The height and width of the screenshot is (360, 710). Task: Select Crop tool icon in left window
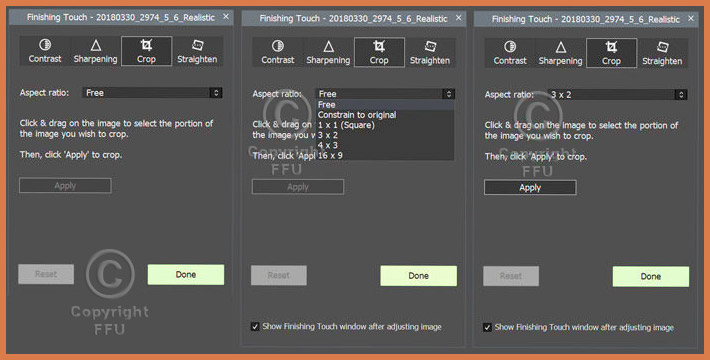tap(146, 51)
